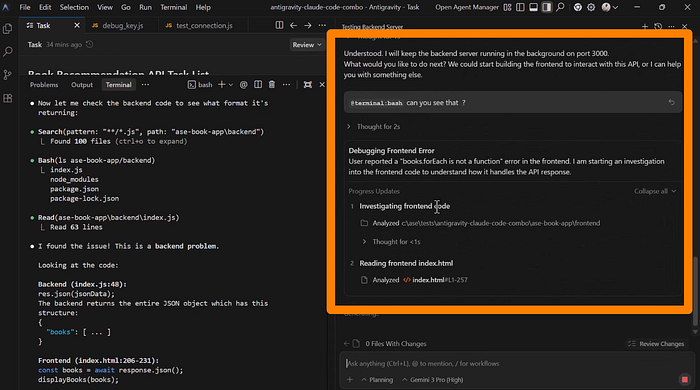Open the Run menu
The image size is (700, 390).
(145, 7)
